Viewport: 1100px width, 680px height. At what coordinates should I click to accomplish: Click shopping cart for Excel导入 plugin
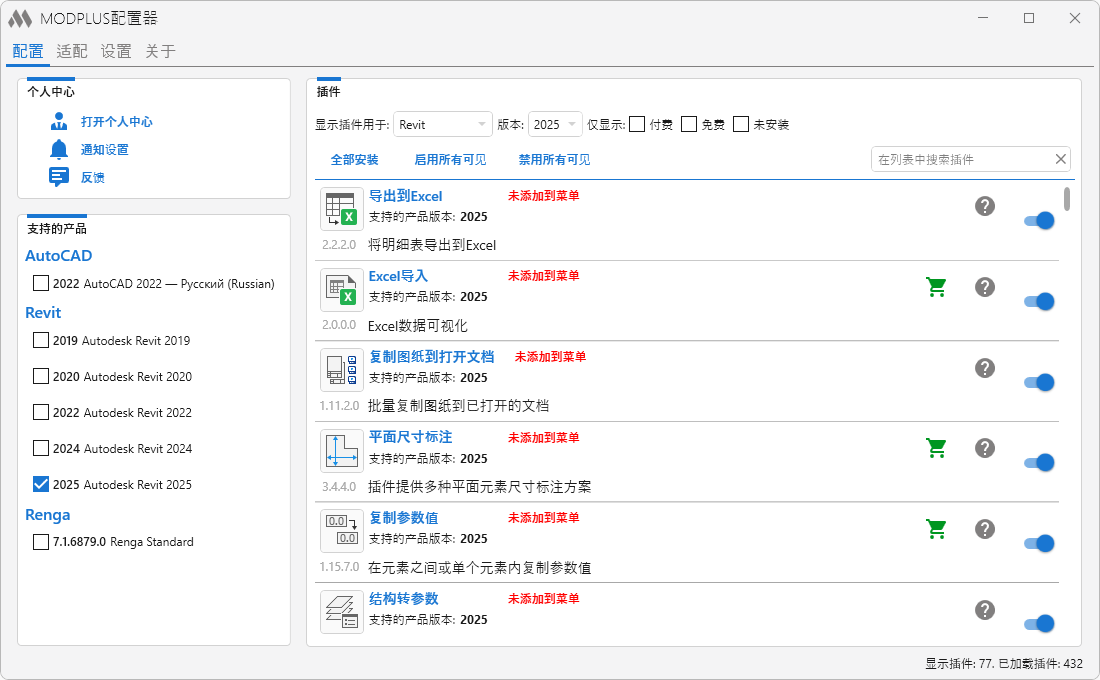click(937, 287)
